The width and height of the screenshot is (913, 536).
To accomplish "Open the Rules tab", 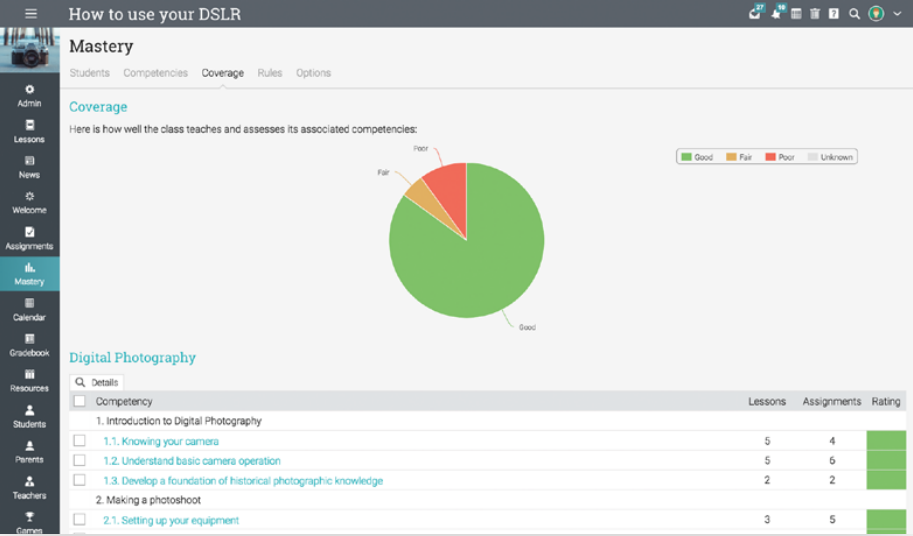I will (x=269, y=73).
